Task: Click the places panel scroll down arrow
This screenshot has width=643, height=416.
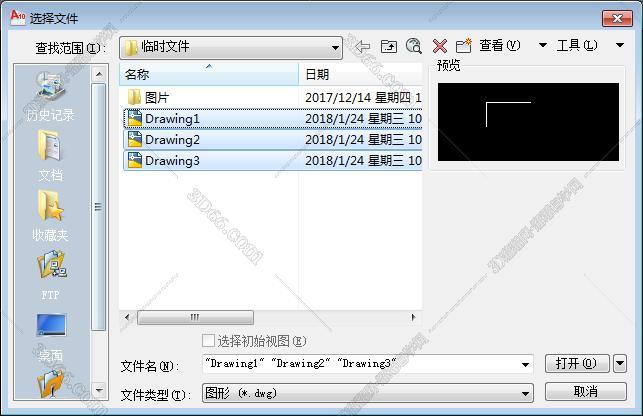Action: click(x=99, y=390)
